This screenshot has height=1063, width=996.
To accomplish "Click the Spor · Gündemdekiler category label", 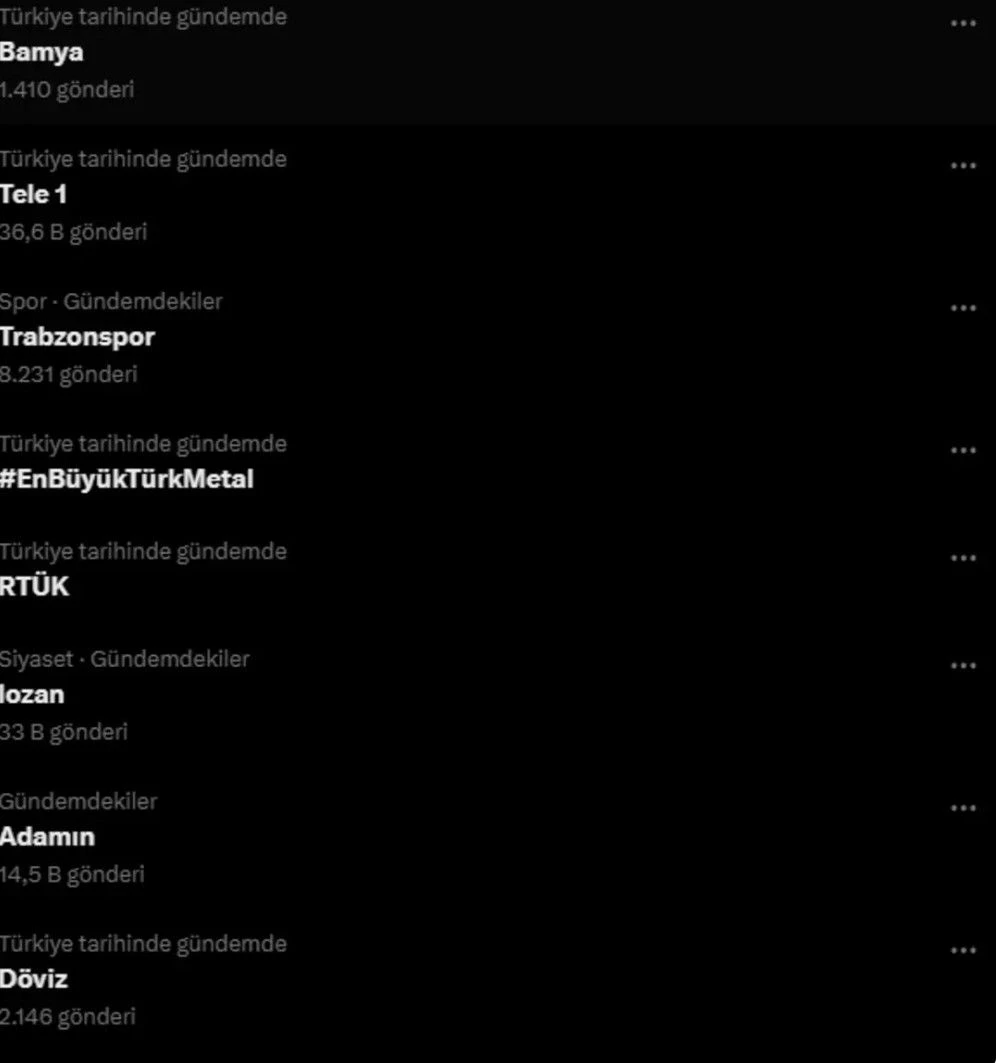I will coord(111,302).
